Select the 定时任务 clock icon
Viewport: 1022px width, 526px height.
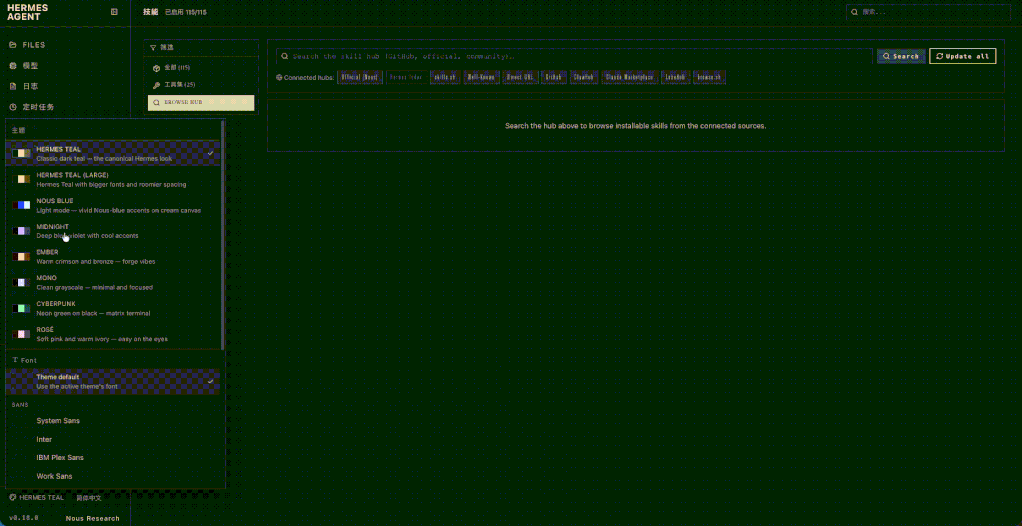pos(12,107)
